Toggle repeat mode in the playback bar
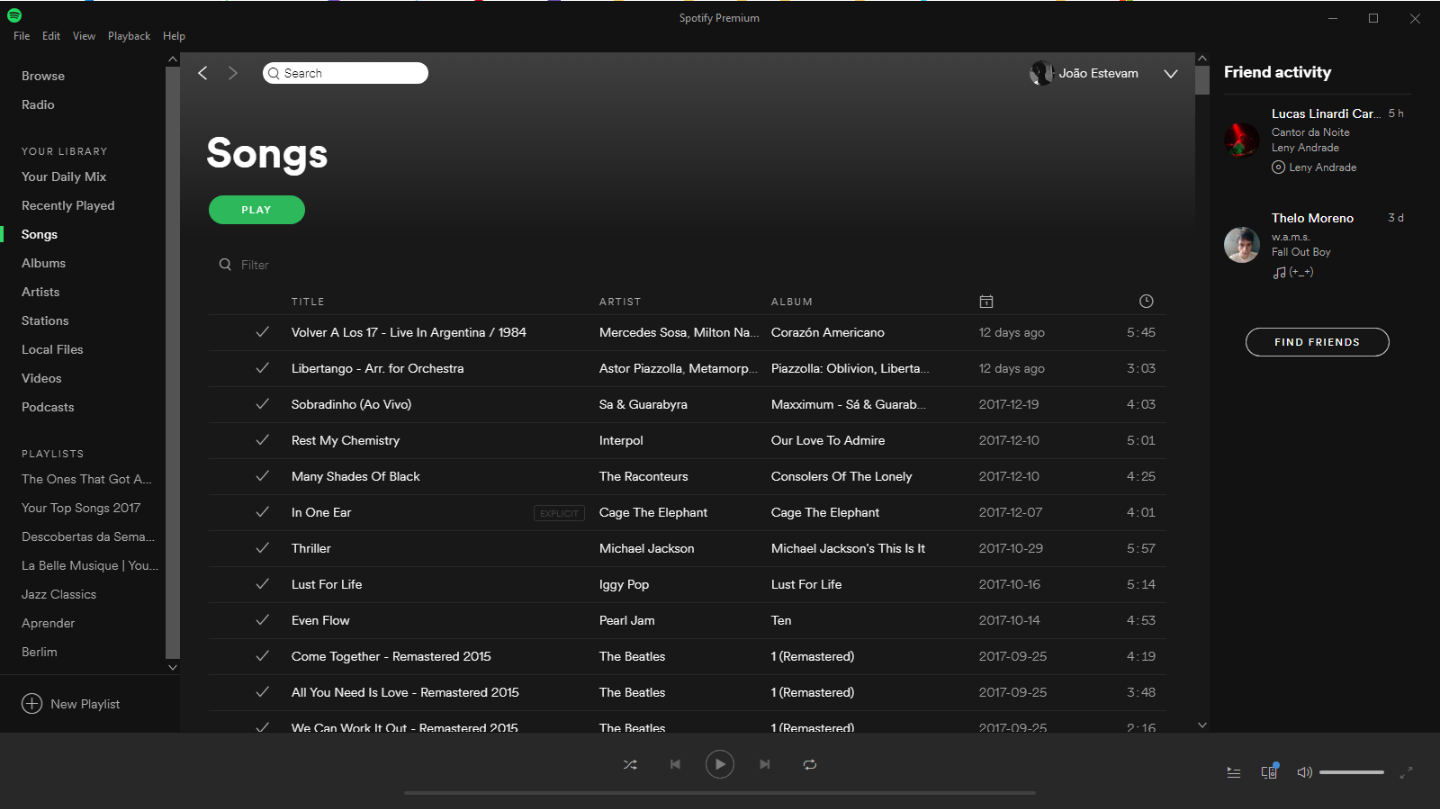 pyautogui.click(x=809, y=765)
